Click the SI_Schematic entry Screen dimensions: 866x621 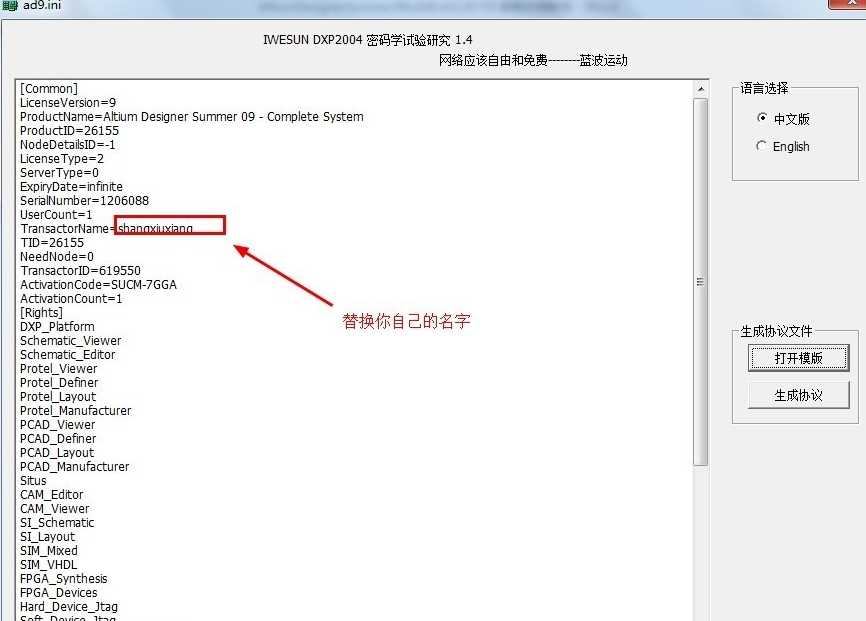coord(57,523)
